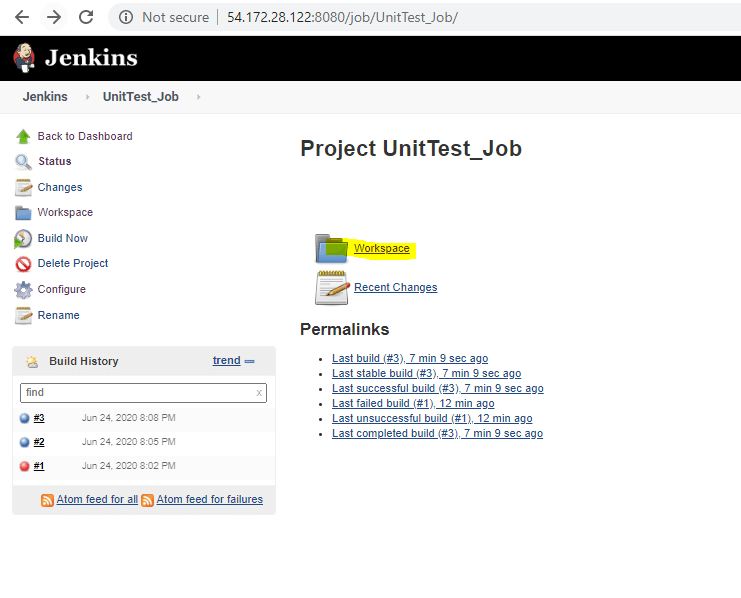Click the Configure gear icon

point(23,290)
